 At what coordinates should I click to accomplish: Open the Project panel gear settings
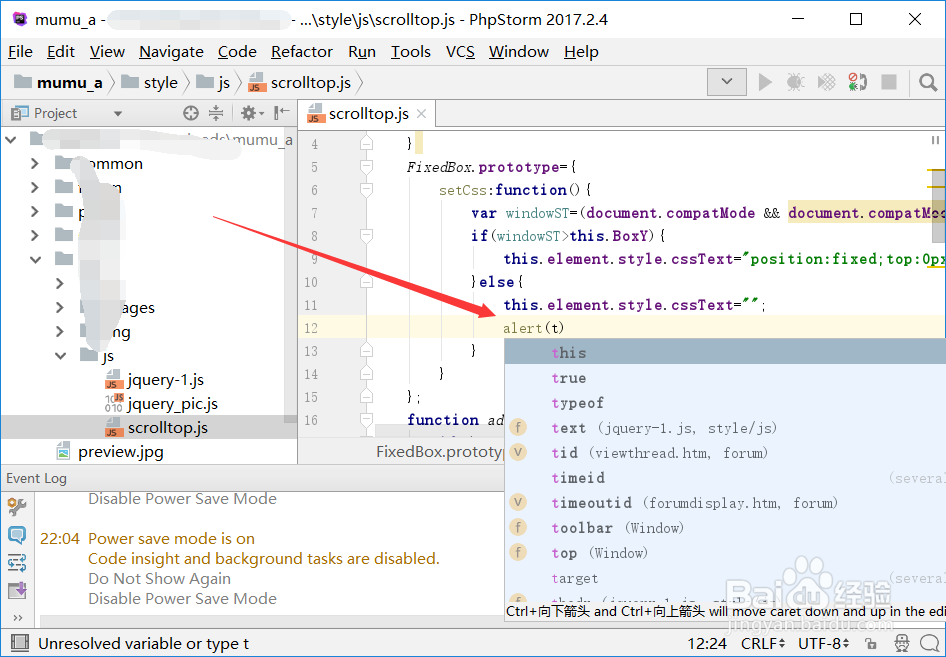[252, 113]
